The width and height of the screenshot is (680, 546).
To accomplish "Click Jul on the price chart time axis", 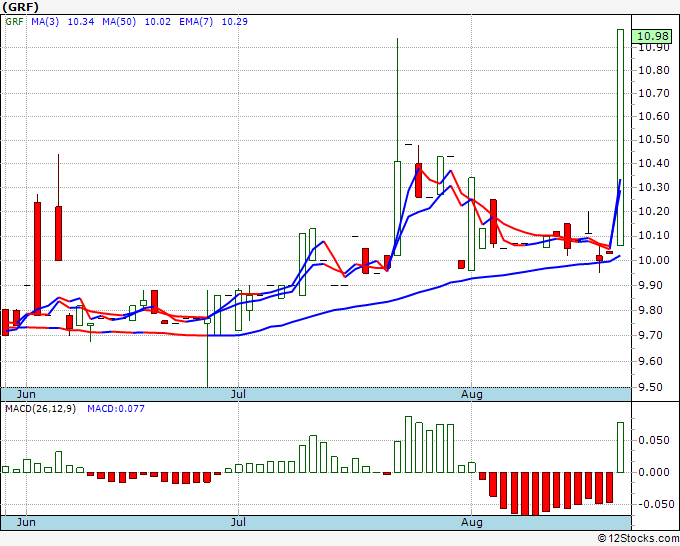I will point(238,394).
